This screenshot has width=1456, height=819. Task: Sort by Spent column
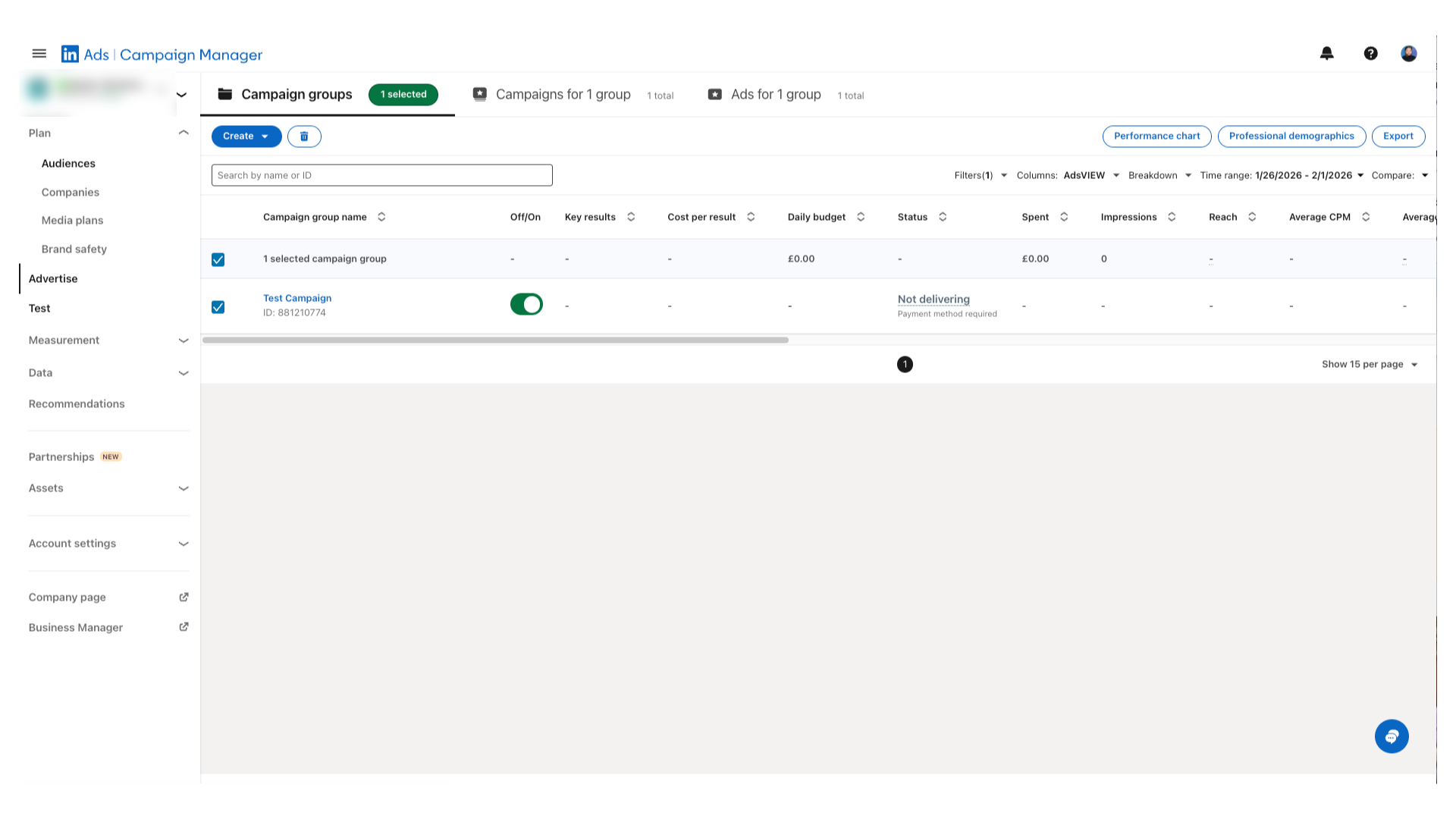point(1064,217)
